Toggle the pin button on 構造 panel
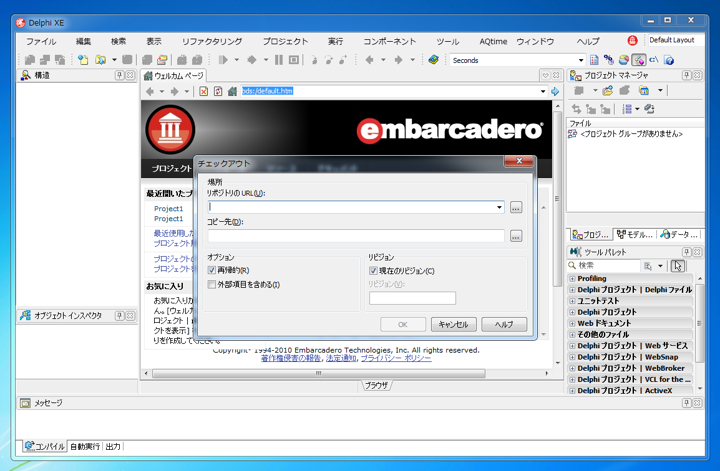 click(119, 75)
